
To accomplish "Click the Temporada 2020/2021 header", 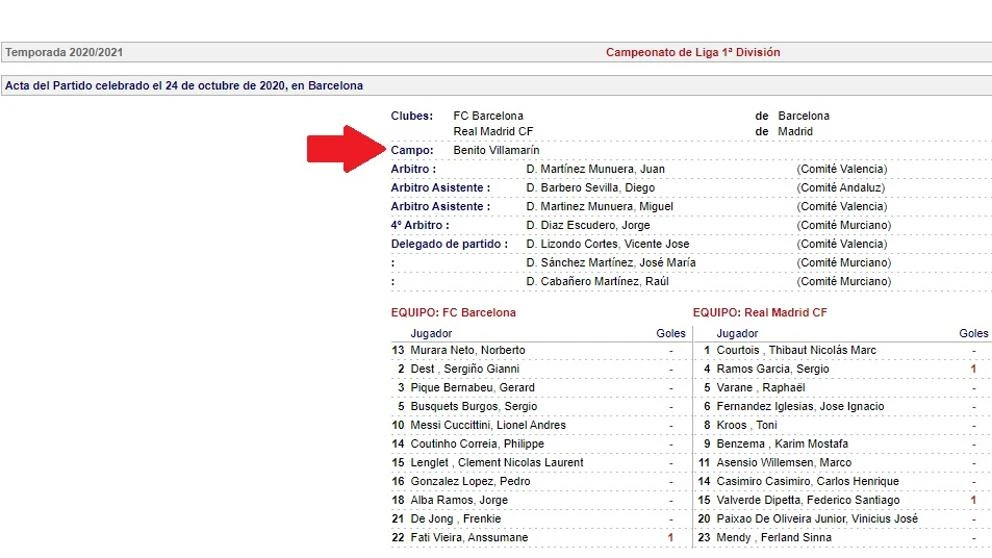I will [x=64, y=53].
